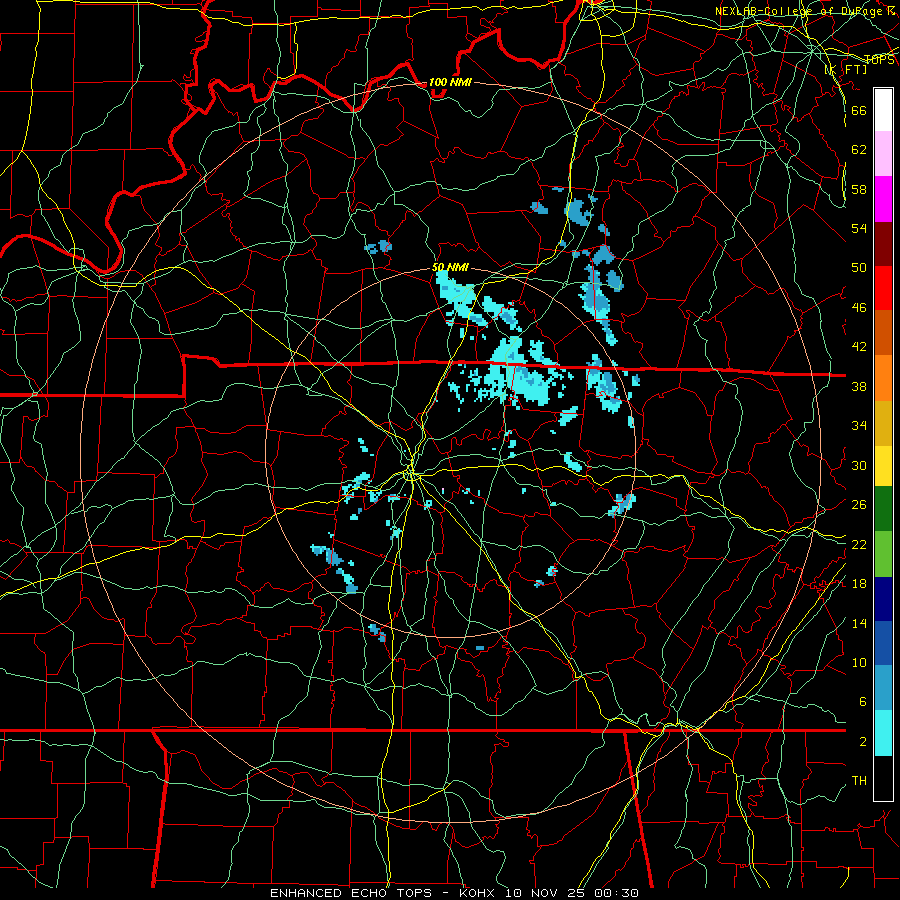This screenshot has height=900, width=900.
Task: Select the light pink legend swatch
Action: [x=883, y=153]
